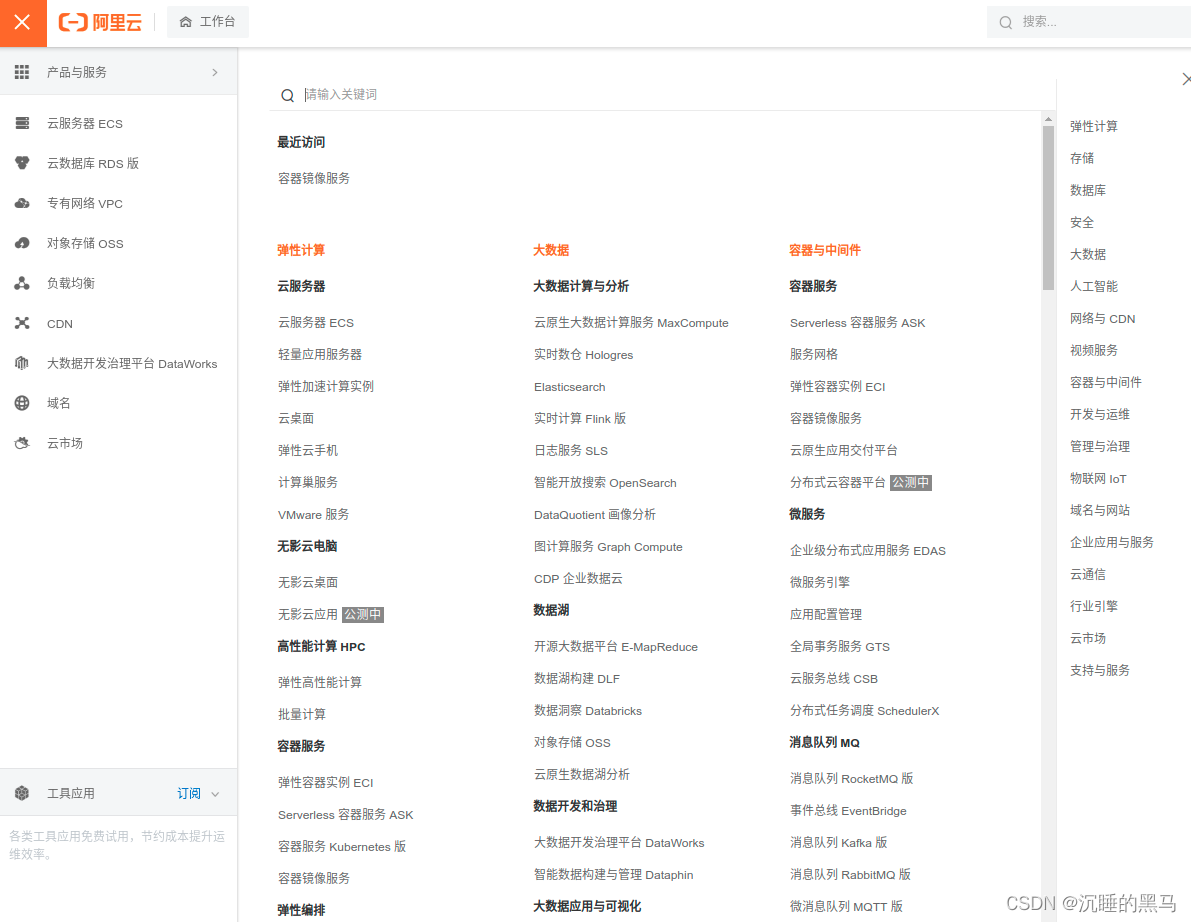Image resolution: width=1191 pixels, height=922 pixels.
Task: Open 服务网格 link
Action: pyautogui.click(x=813, y=355)
